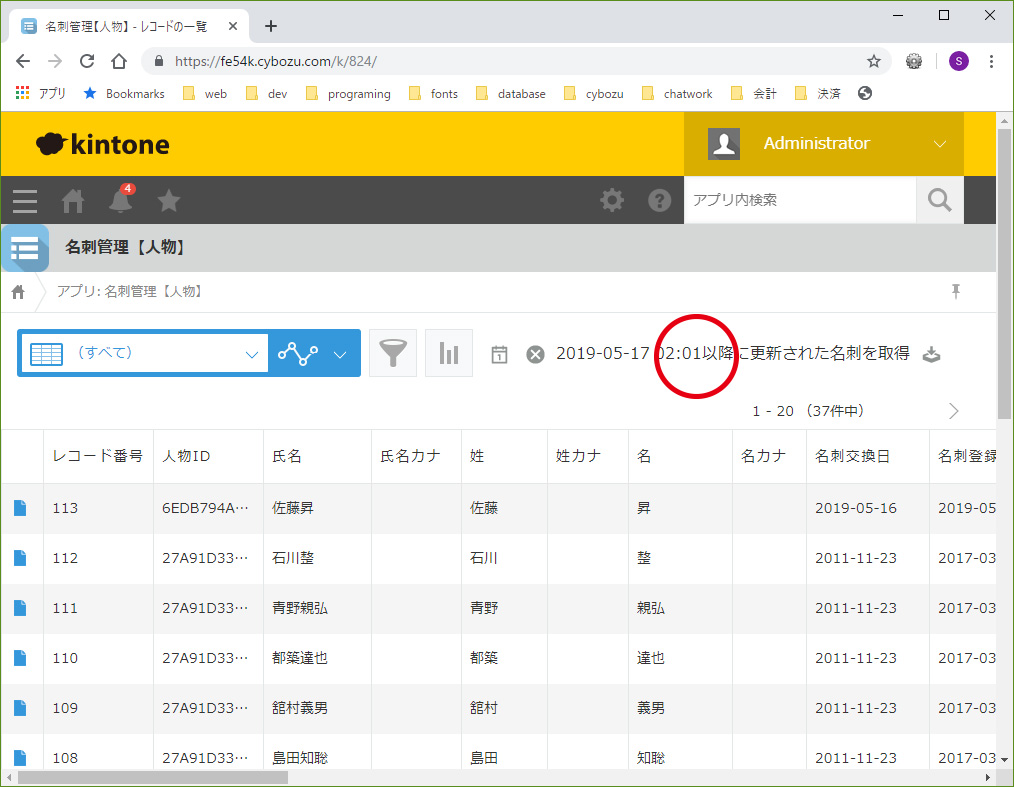This screenshot has height=787, width=1014.
Task: Click the download business cards icon
Action: click(931, 354)
